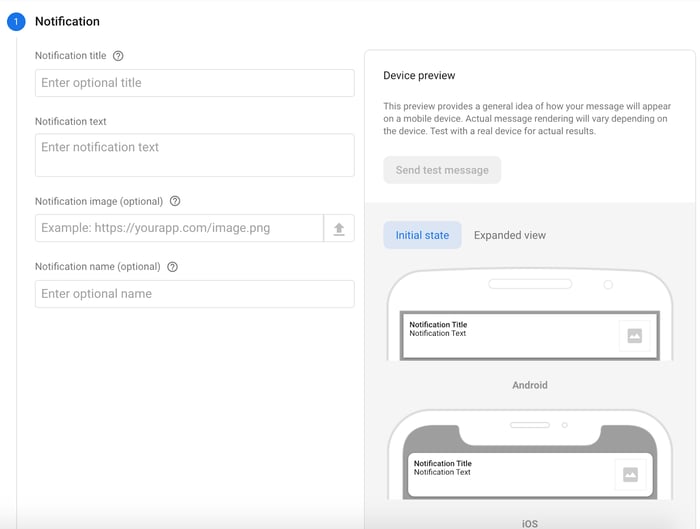700x529 pixels.
Task: Switch to the Expanded view tab
Action: tap(510, 235)
